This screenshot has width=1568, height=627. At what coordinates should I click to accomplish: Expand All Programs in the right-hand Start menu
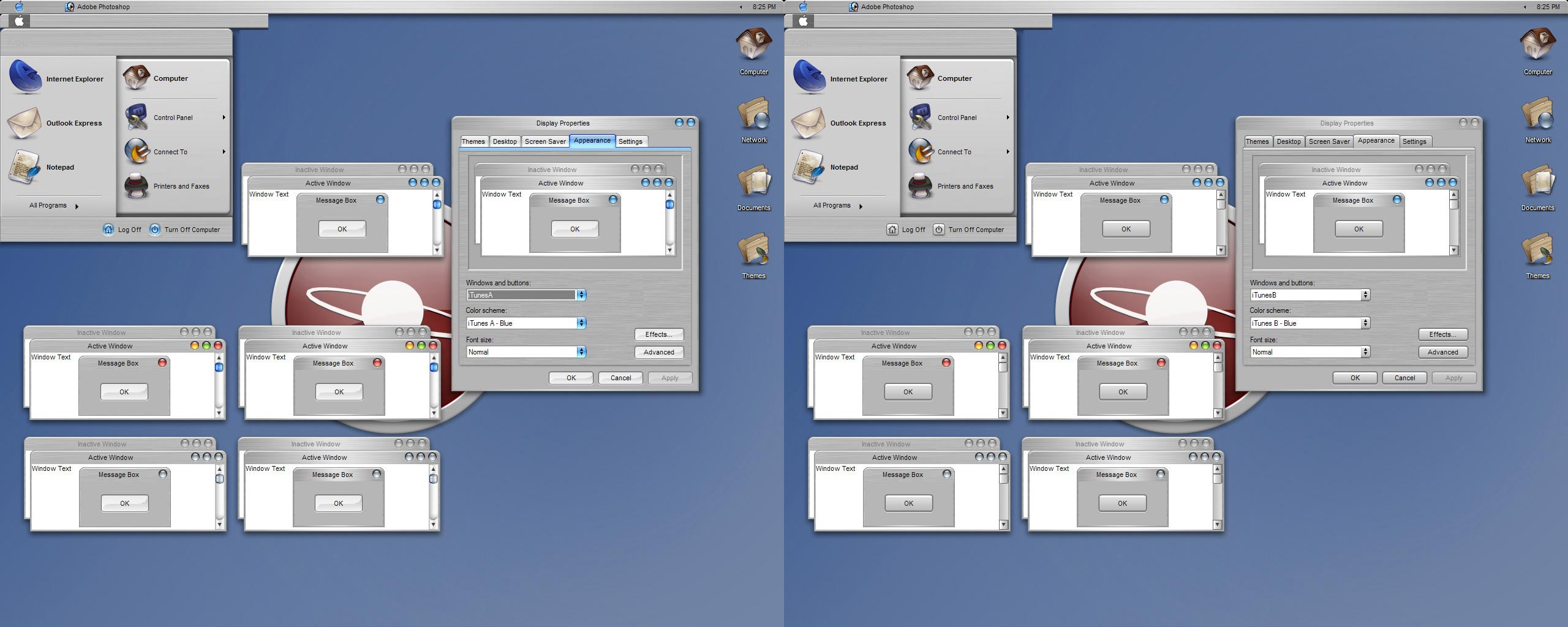837,206
